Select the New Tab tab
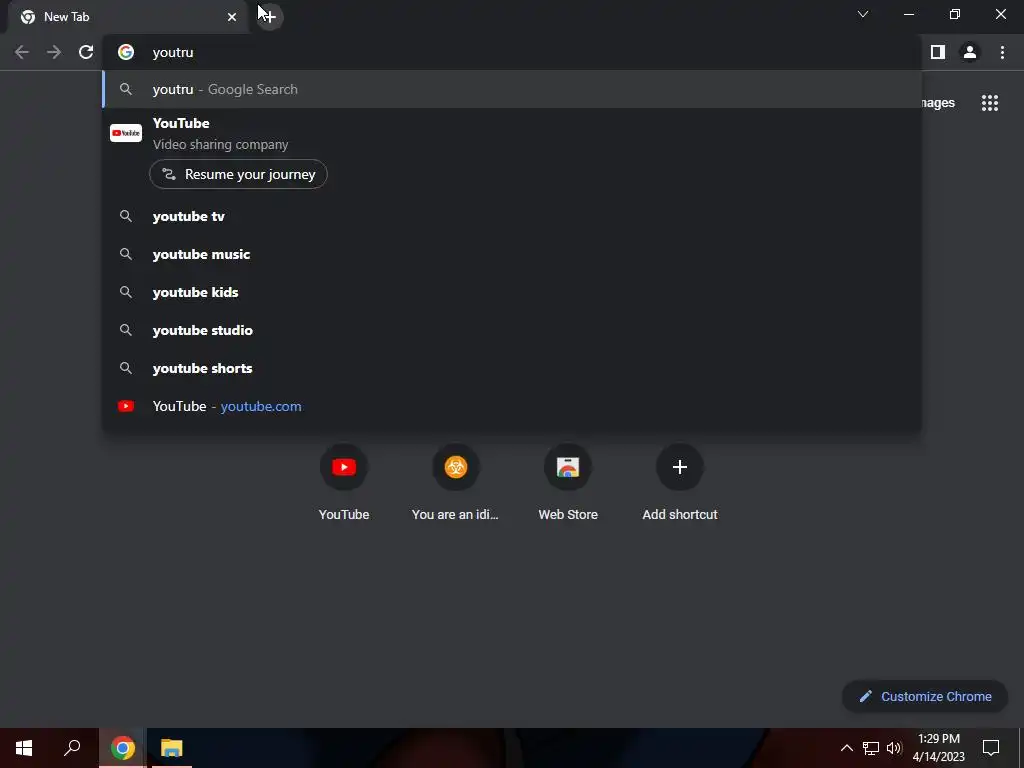Viewport: 1024px width, 768px height. pos(127,17)
